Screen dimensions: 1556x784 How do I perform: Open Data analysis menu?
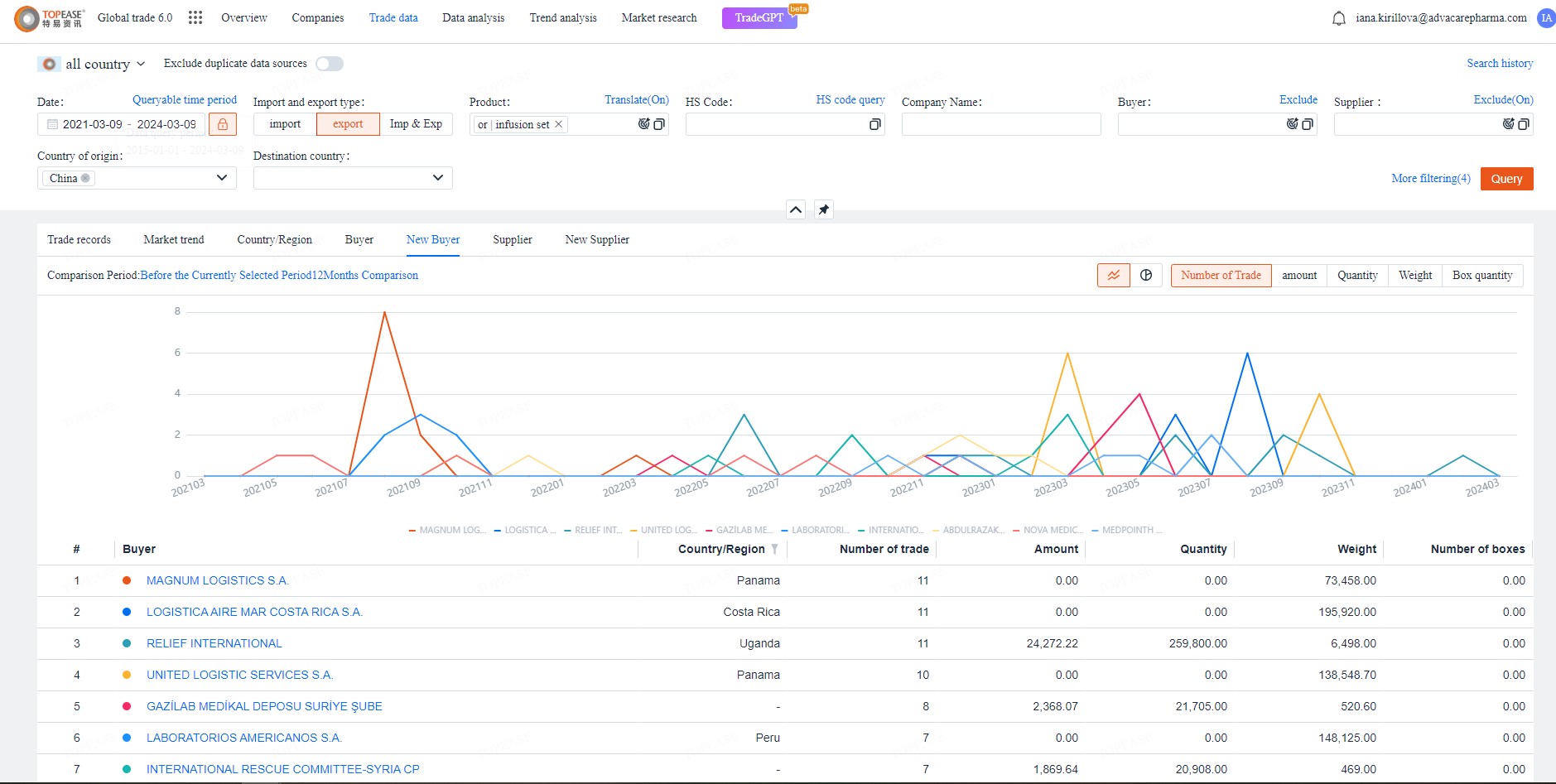click(473, 17)
